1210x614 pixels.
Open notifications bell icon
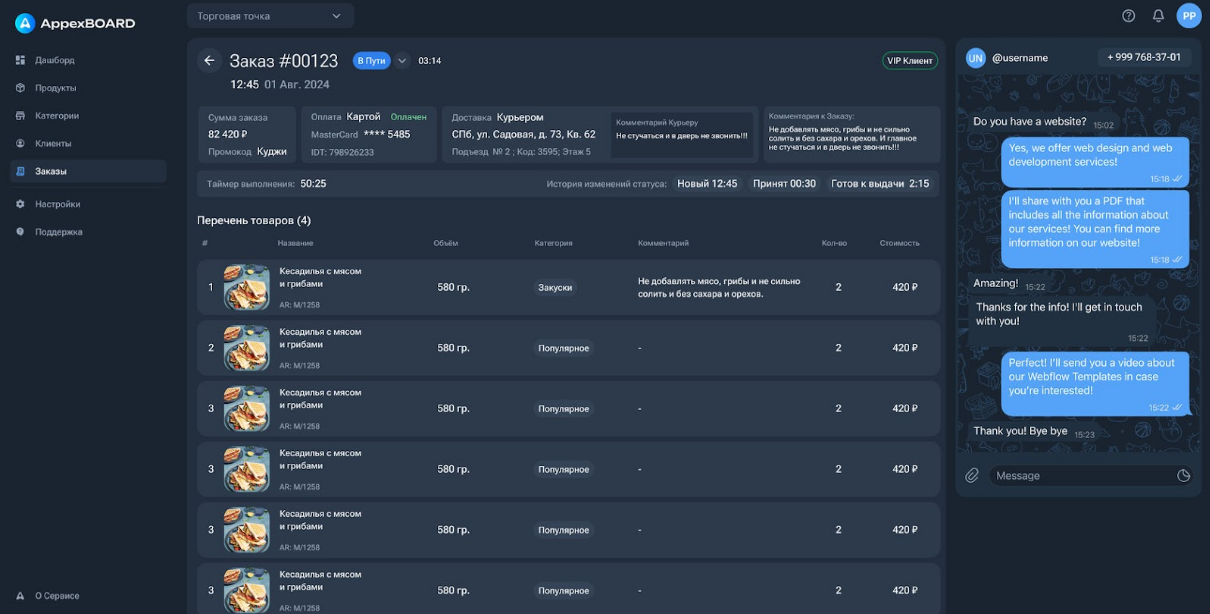point(1158,16)
